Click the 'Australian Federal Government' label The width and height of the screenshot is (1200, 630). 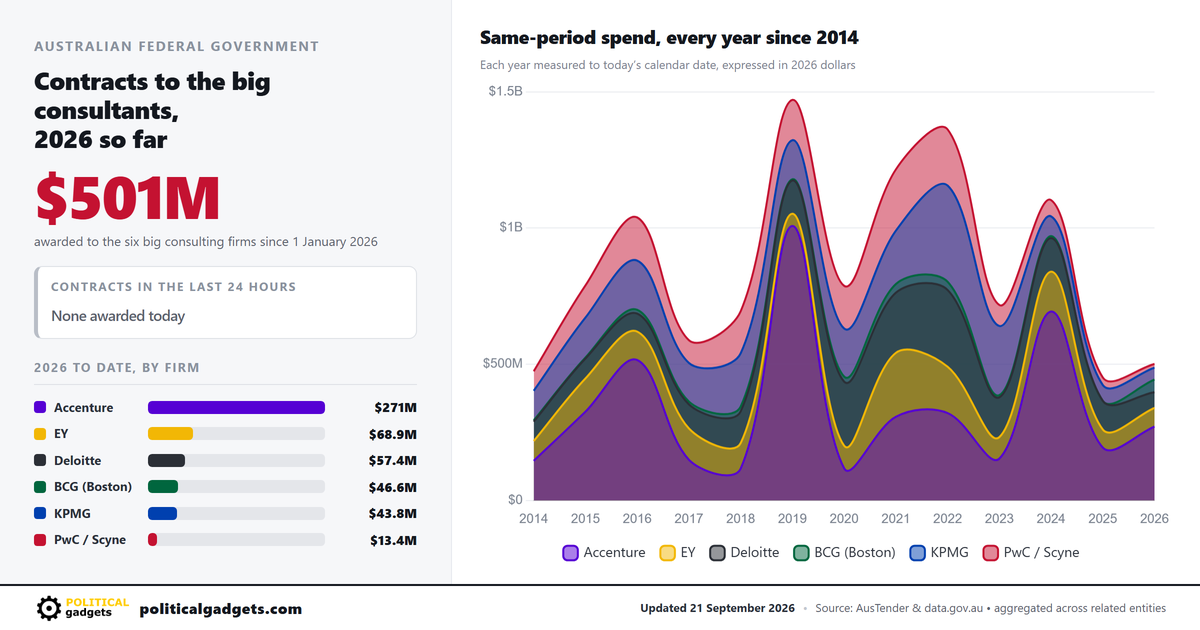[177, 46]
